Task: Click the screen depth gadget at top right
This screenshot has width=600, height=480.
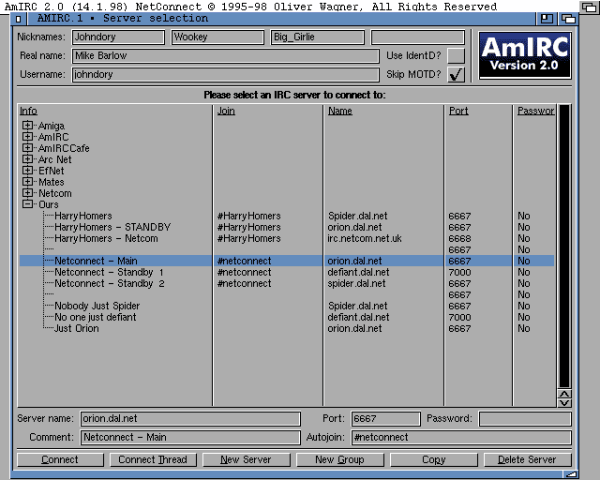Action: pyautogui.click(x=589, y=7)
